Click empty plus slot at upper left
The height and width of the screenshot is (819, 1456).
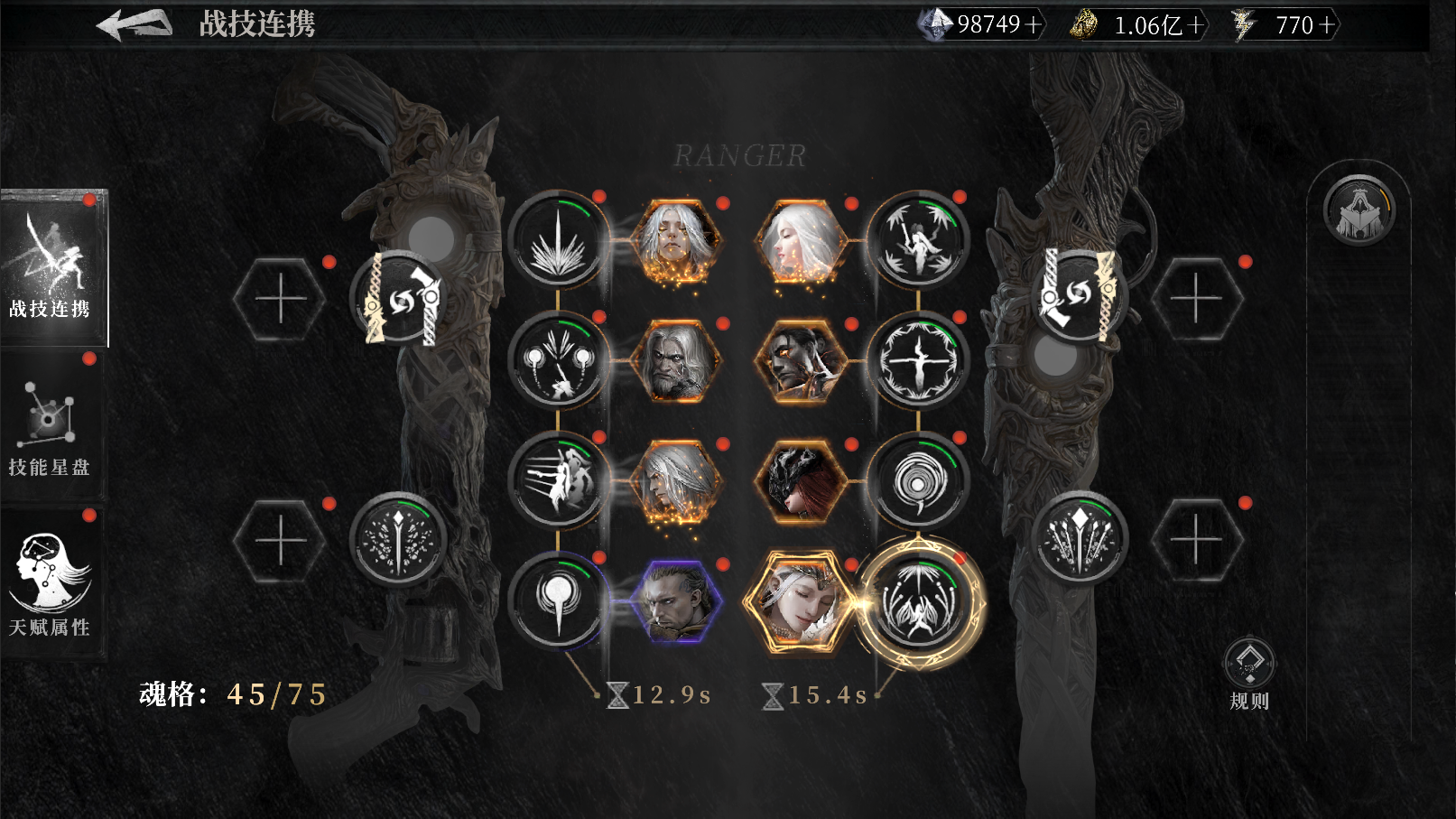[280, 299]
